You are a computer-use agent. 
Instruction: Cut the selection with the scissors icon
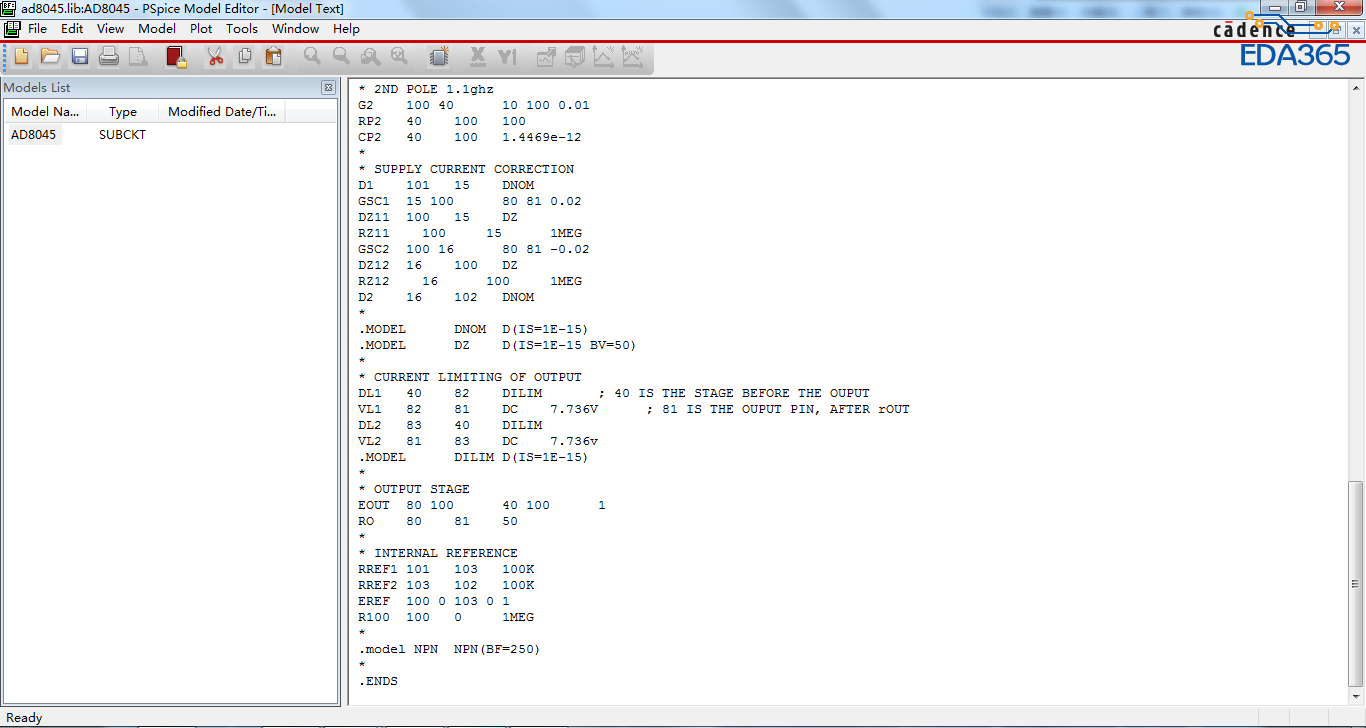point(215,57)
